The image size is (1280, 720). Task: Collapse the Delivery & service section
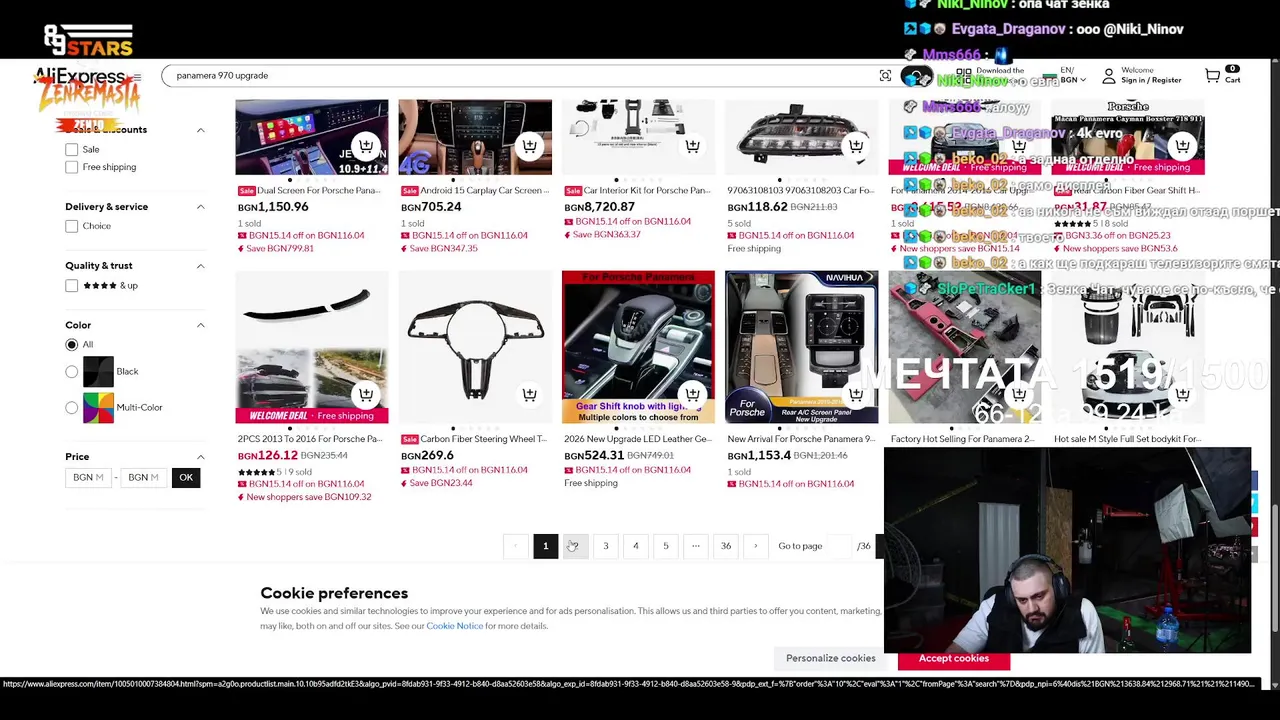click(200, 207)
